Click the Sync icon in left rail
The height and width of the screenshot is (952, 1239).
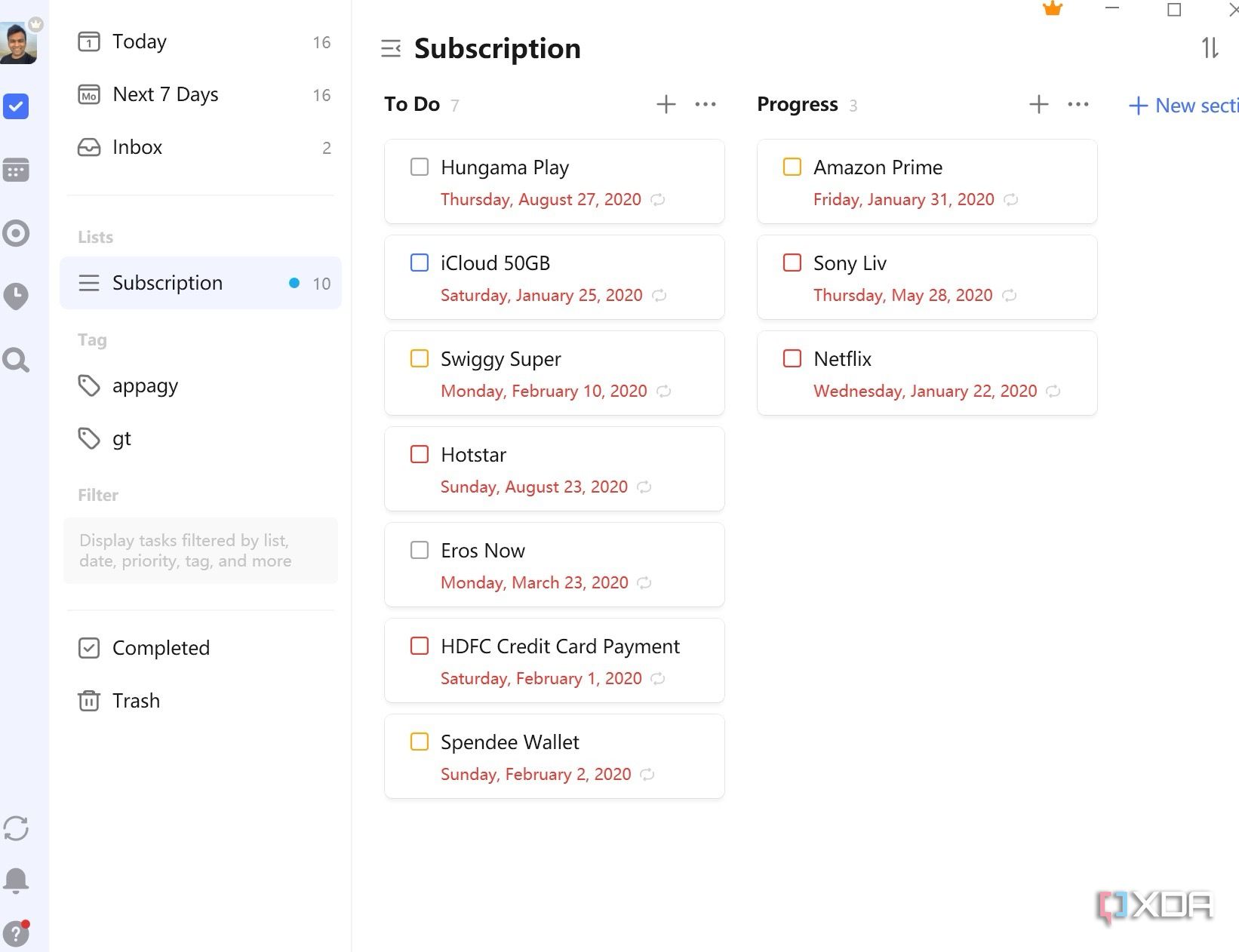tap(16, 828)
